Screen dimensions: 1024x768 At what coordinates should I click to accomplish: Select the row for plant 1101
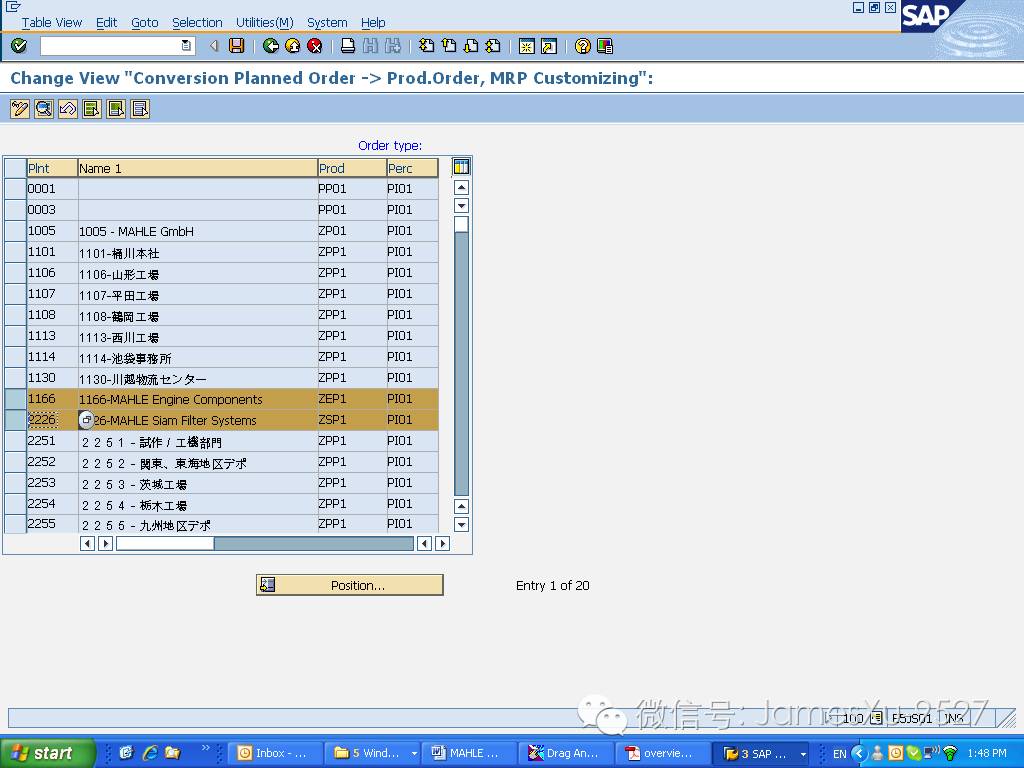[15, 251]
